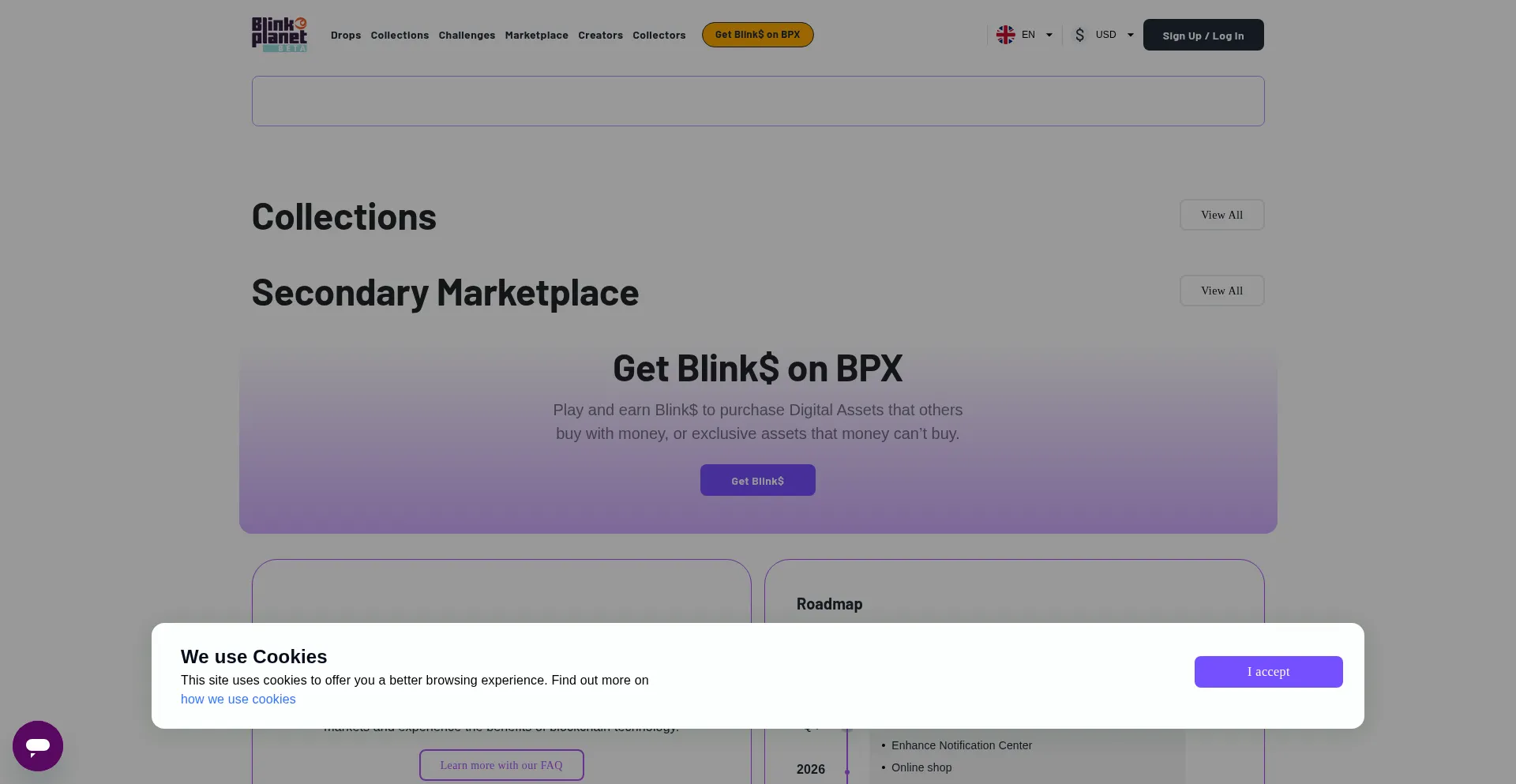View All in Secondary Marketplace section
The width and height of the screenshot is (1516, 784).
(1221, 291)
